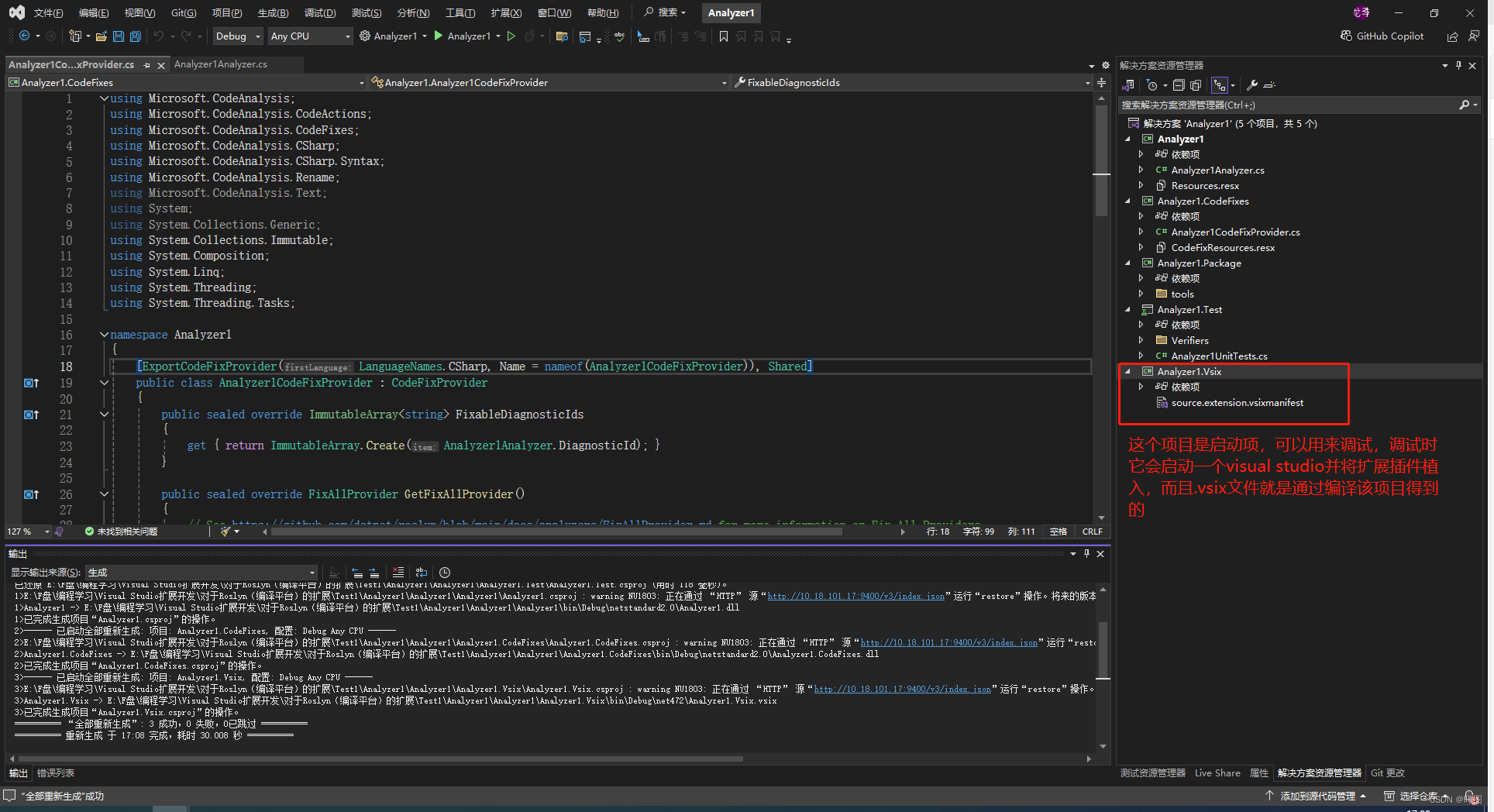1494x812 pixels.
Task: Click the New Project toolbar icon
Action: click(x=75, y=36)
